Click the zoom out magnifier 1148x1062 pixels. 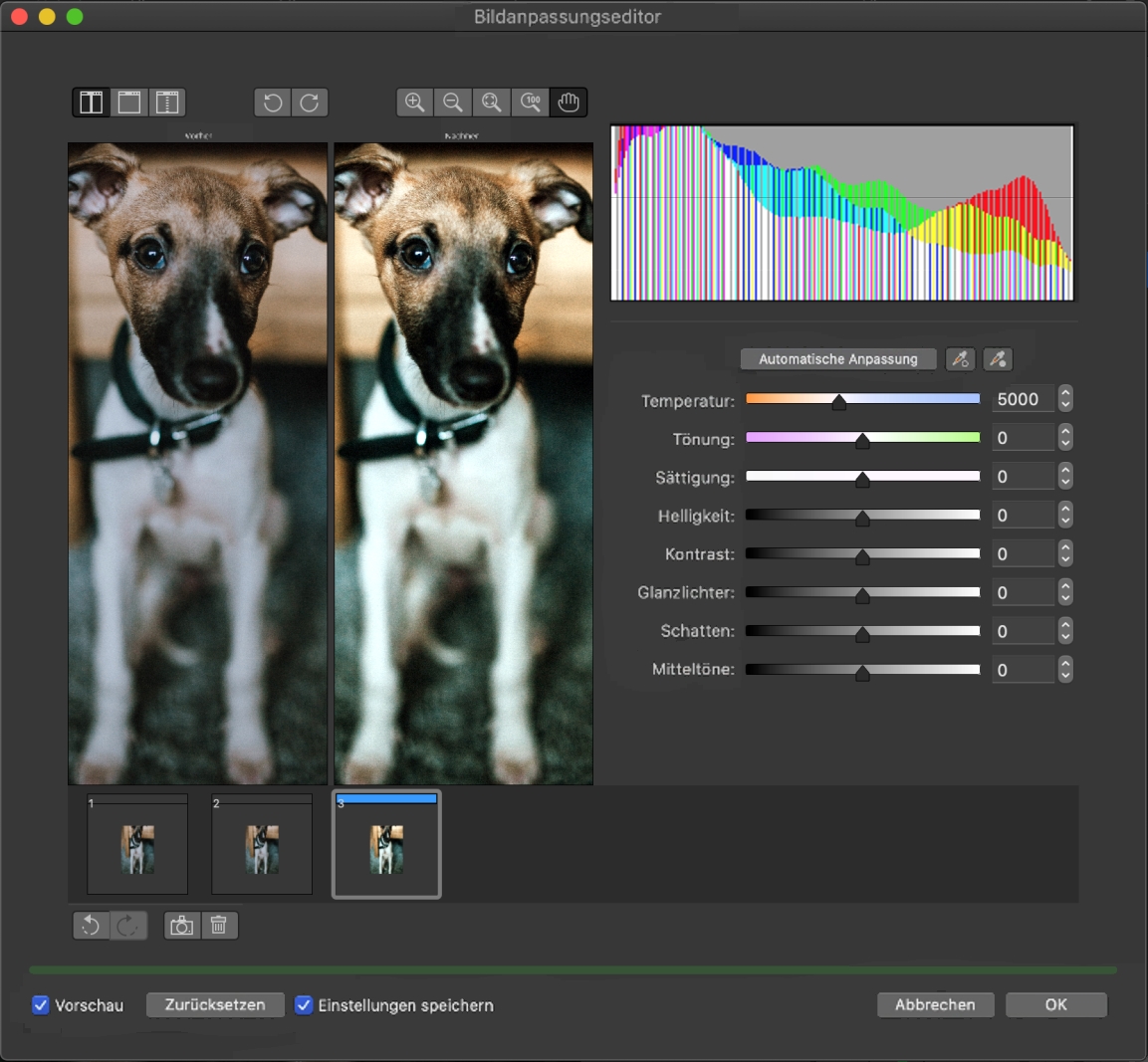coord(452,103)
